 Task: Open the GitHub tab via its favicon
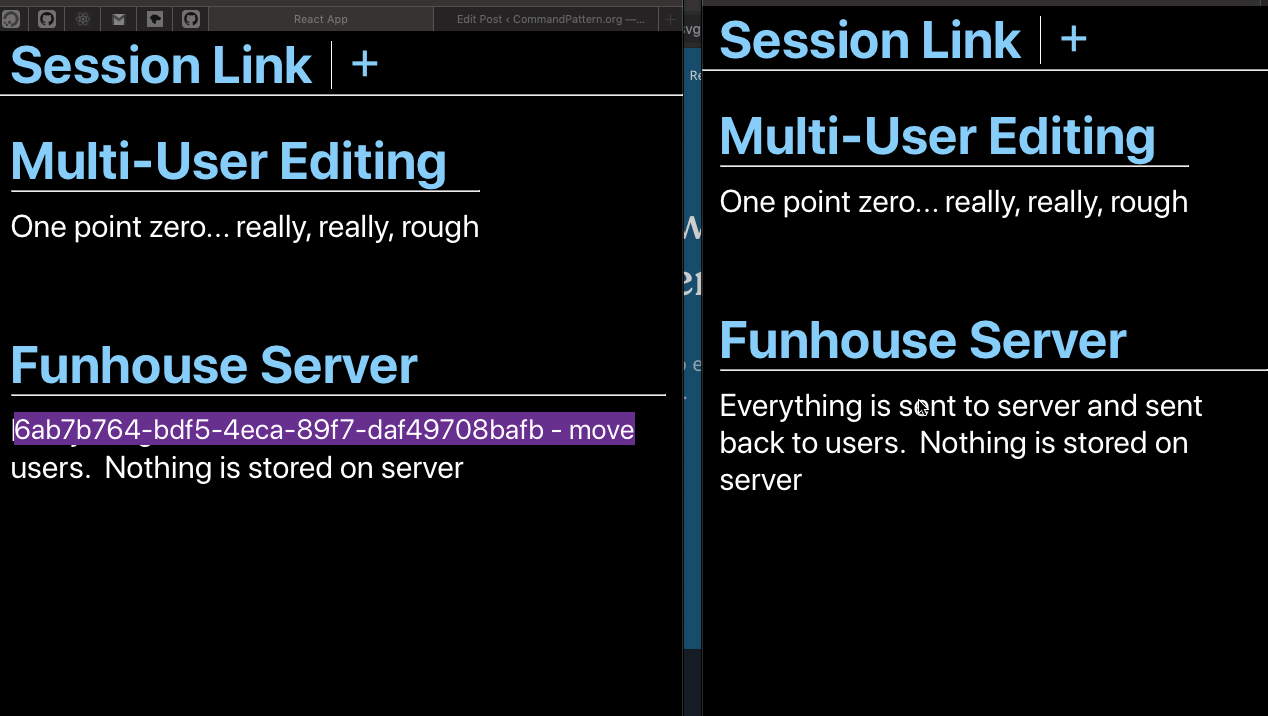[46, 18]
